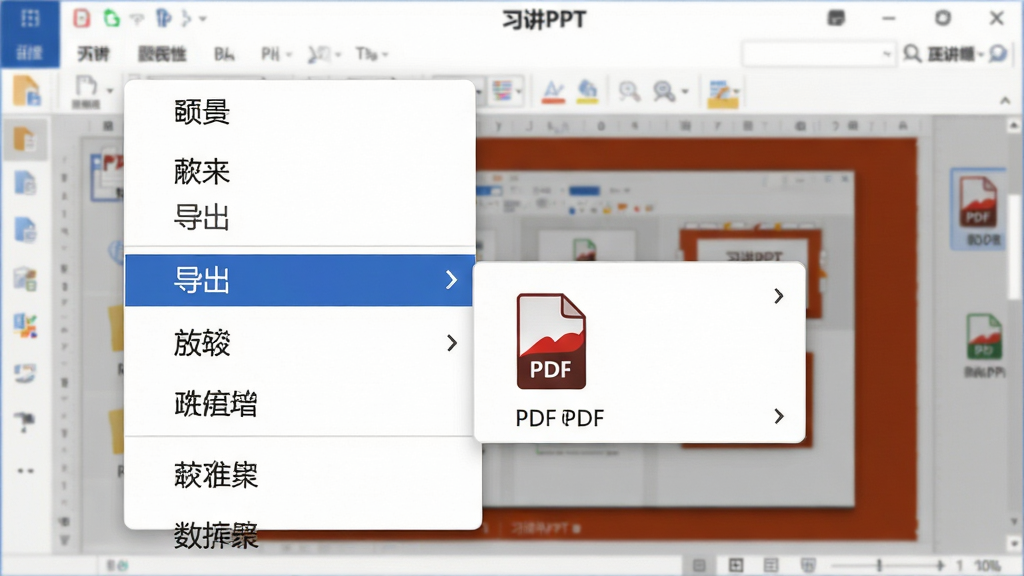
Task: Open the ribbon display options icon
Action: click(836, 18)
